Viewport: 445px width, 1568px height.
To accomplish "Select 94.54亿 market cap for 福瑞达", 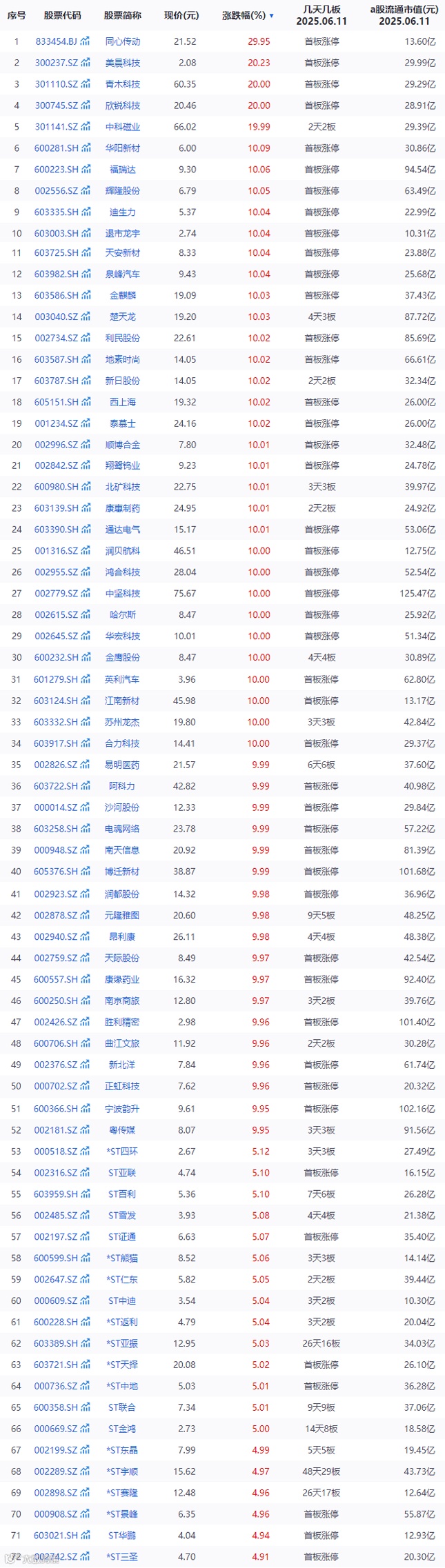I will (x=420, y=170).
